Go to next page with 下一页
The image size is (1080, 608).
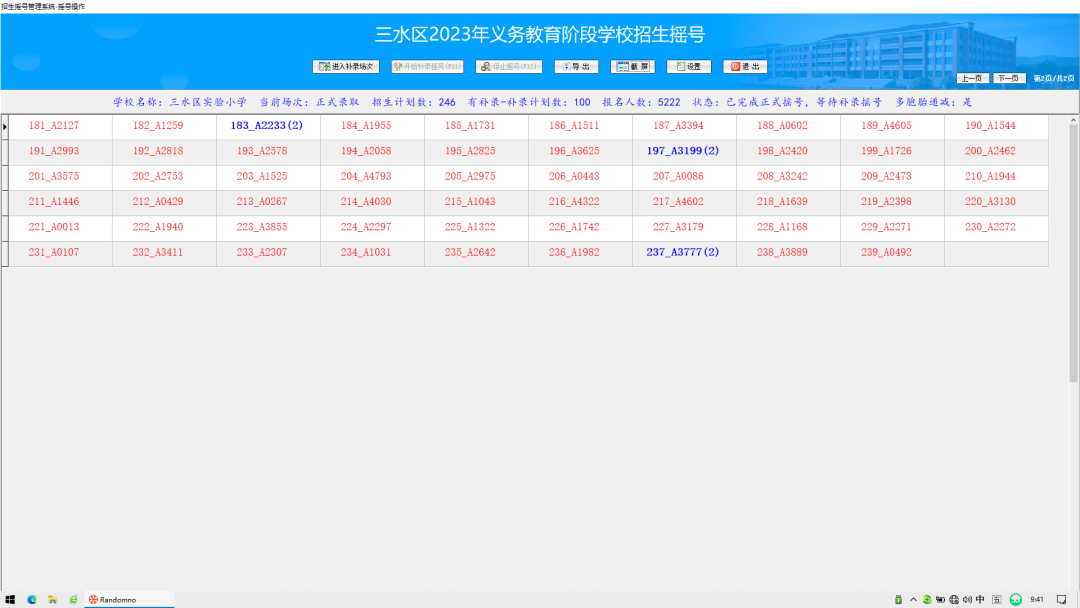1009,78
